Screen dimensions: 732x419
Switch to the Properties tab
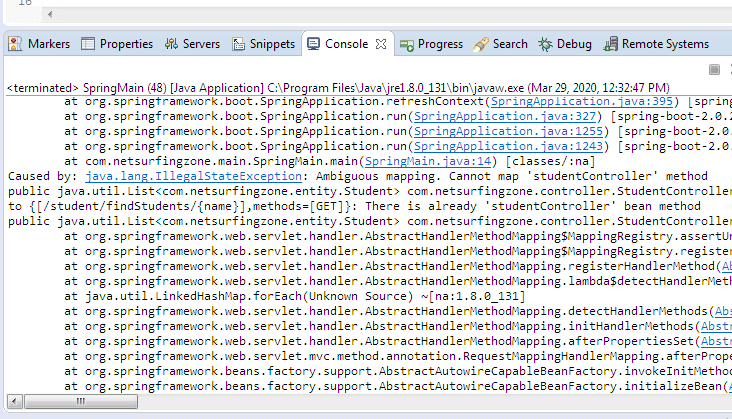[117, 44]
